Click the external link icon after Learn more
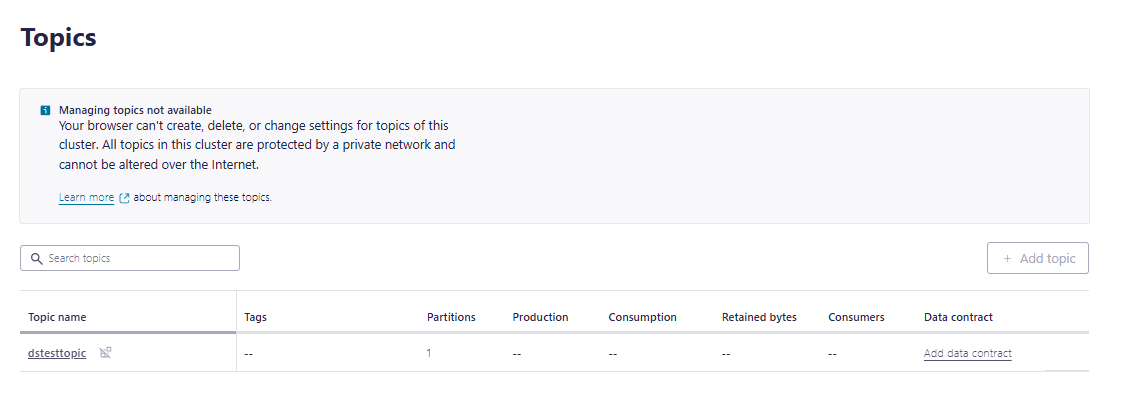Screen dimensions: 1129x407 (x=124, y=197)
